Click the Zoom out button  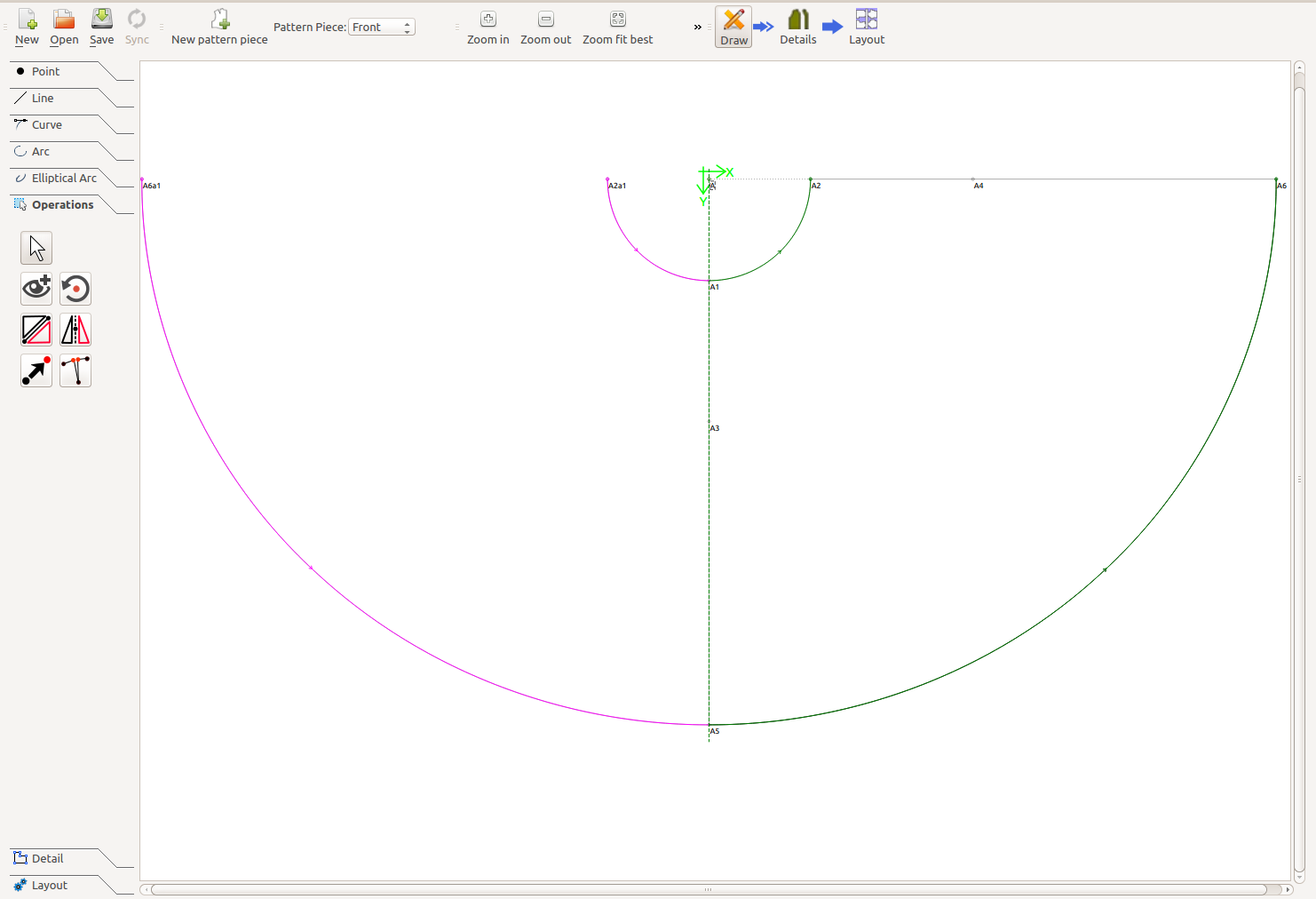pyautogui.click(x=545, y=27)
